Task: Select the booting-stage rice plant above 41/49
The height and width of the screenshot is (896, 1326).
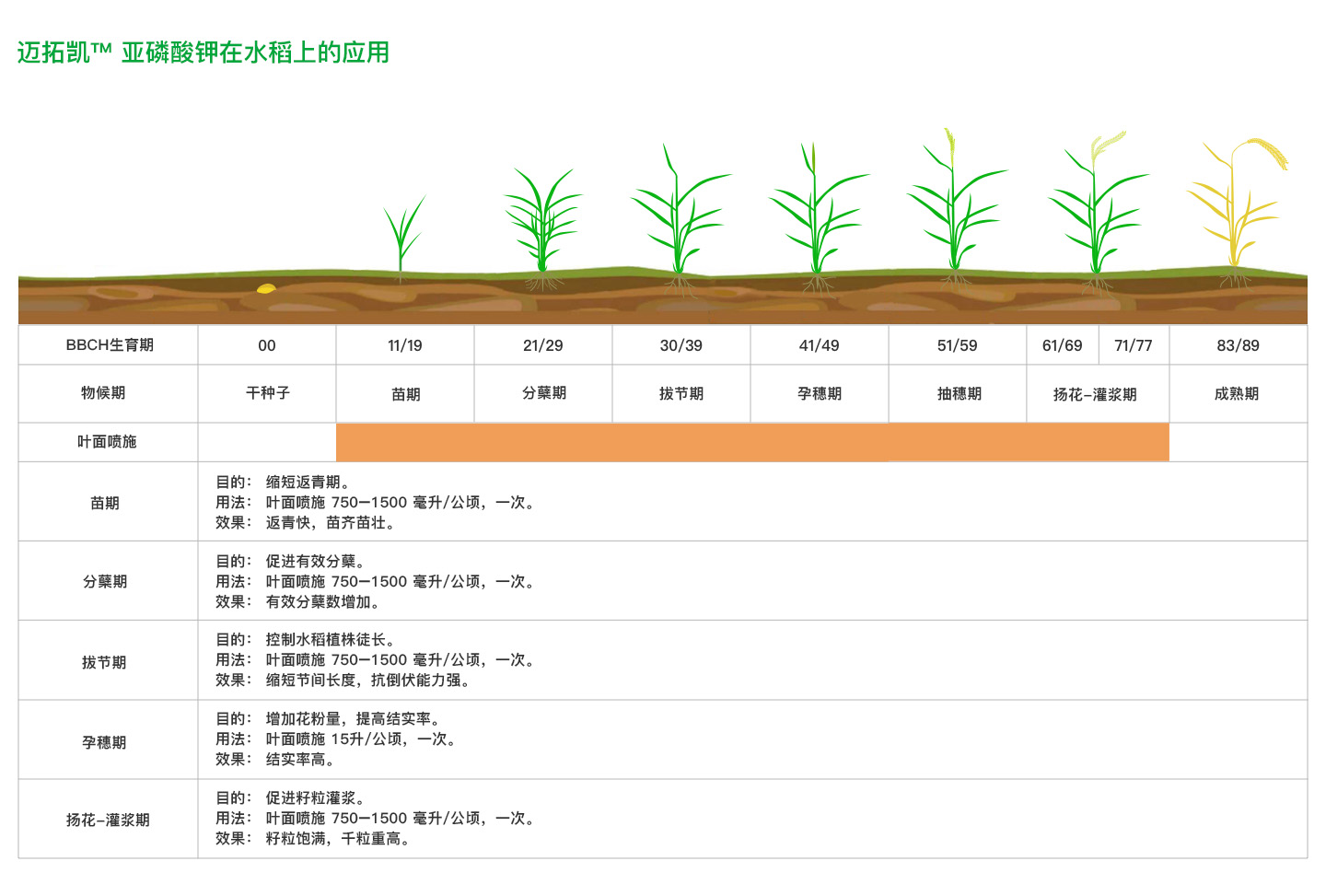Action: point(816,216)
